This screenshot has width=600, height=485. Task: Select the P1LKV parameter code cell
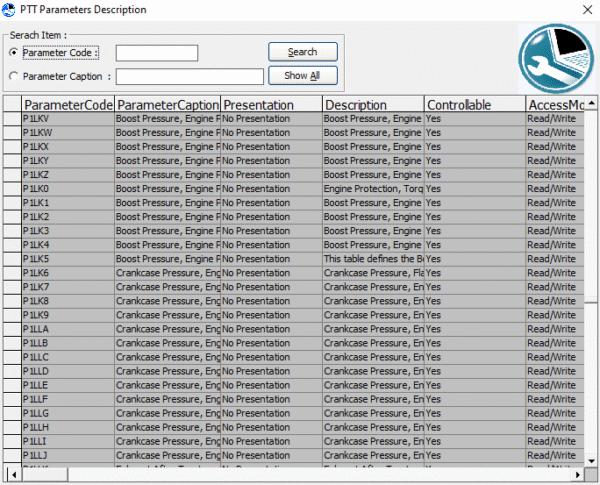click(68, 119)
